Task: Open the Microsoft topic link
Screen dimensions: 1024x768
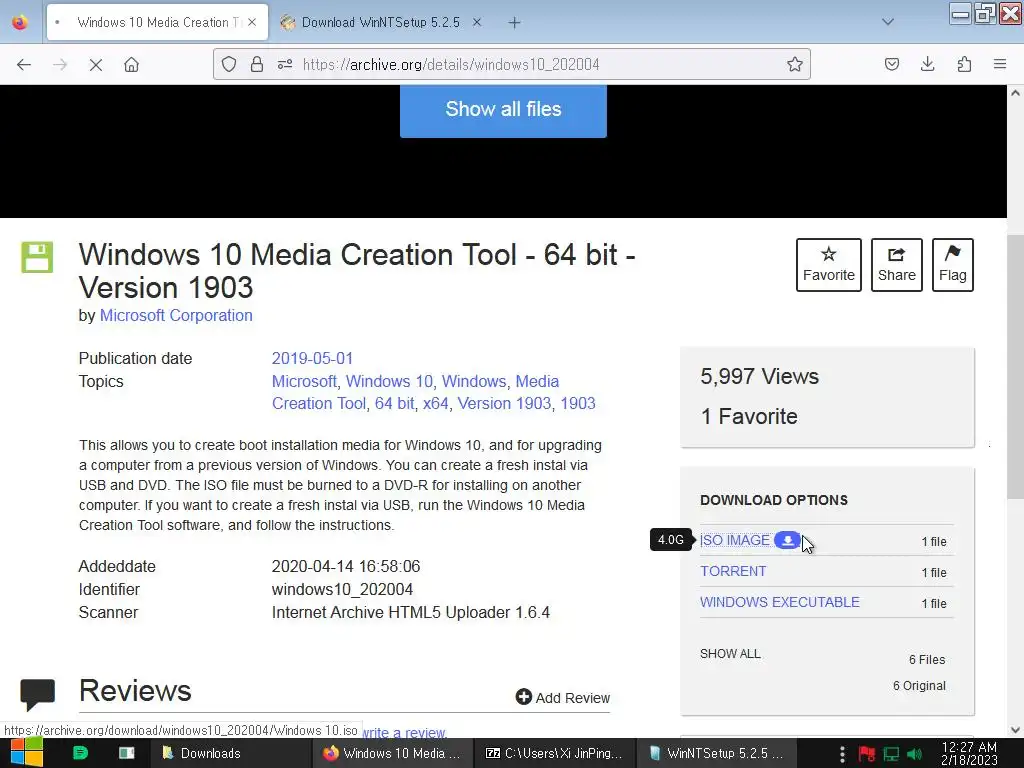Action: coord(304,381)
